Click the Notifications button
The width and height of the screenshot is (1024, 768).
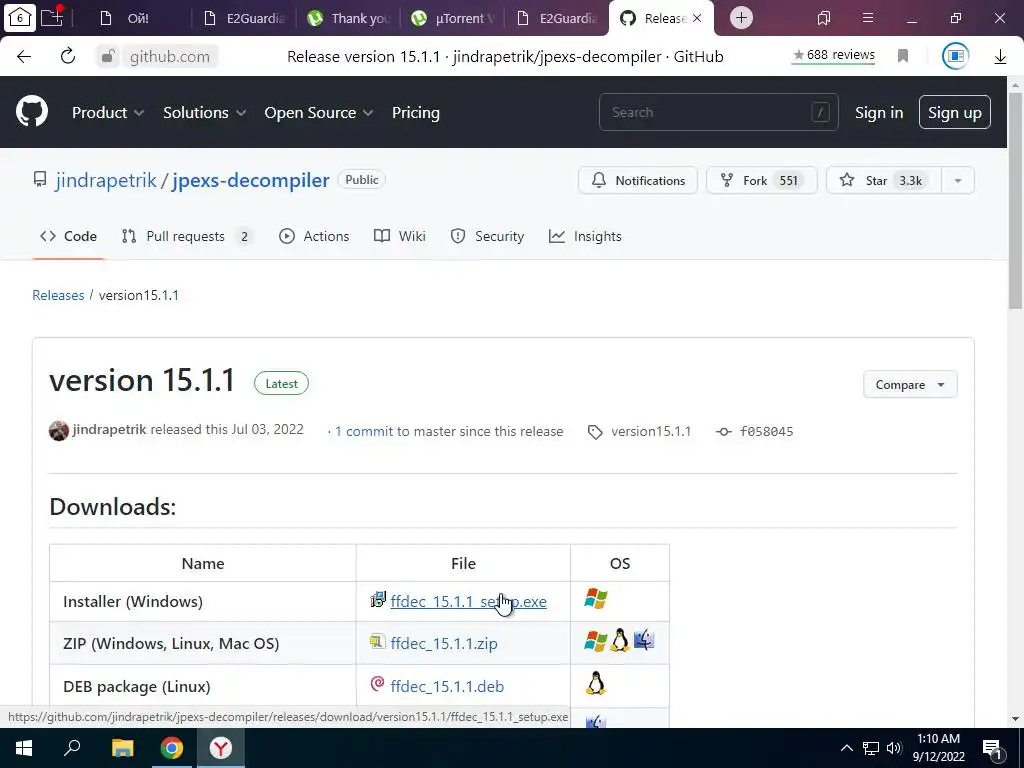click(x=638, y=180)
